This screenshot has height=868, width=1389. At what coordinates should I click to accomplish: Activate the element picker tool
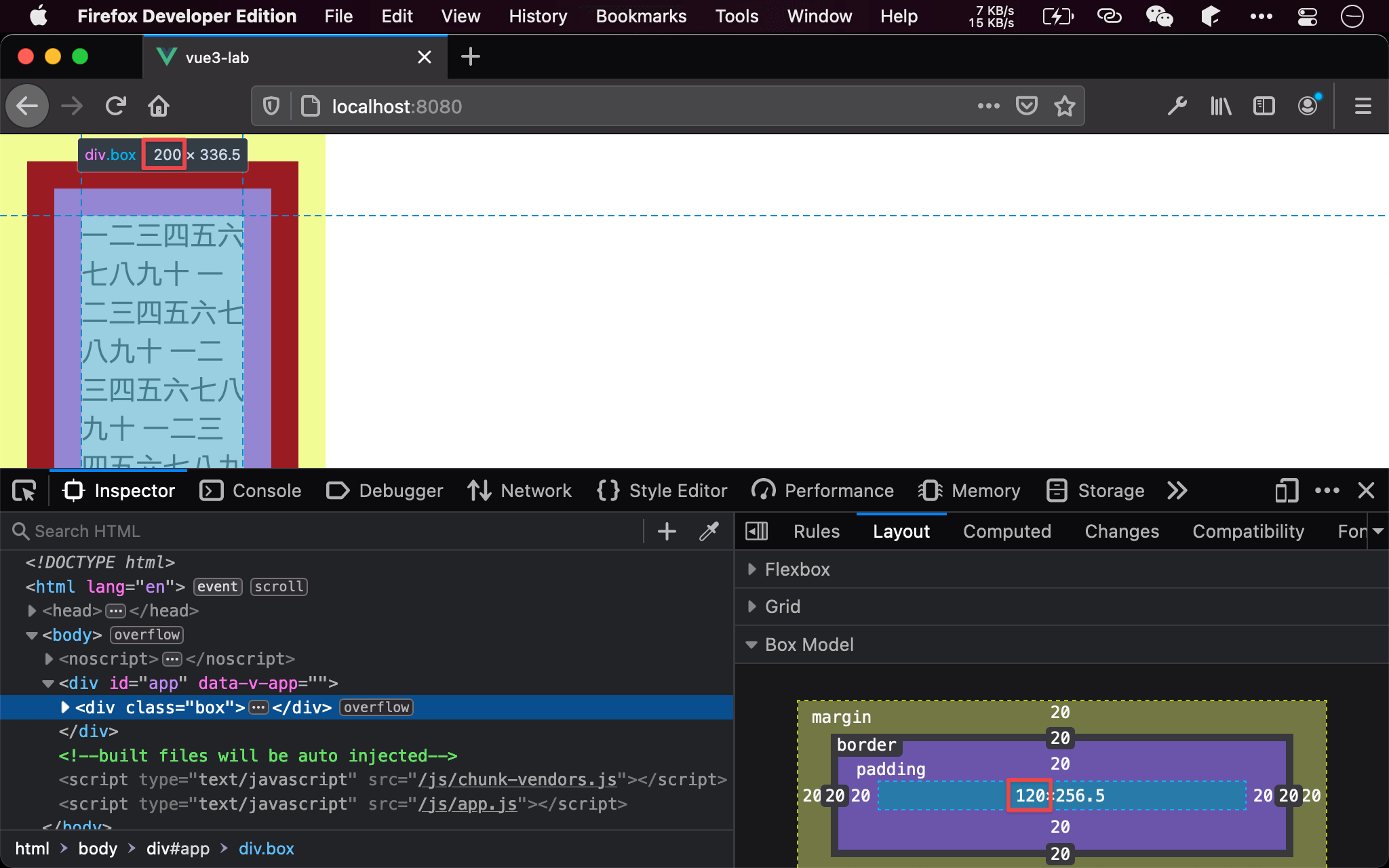coord(25,490)
